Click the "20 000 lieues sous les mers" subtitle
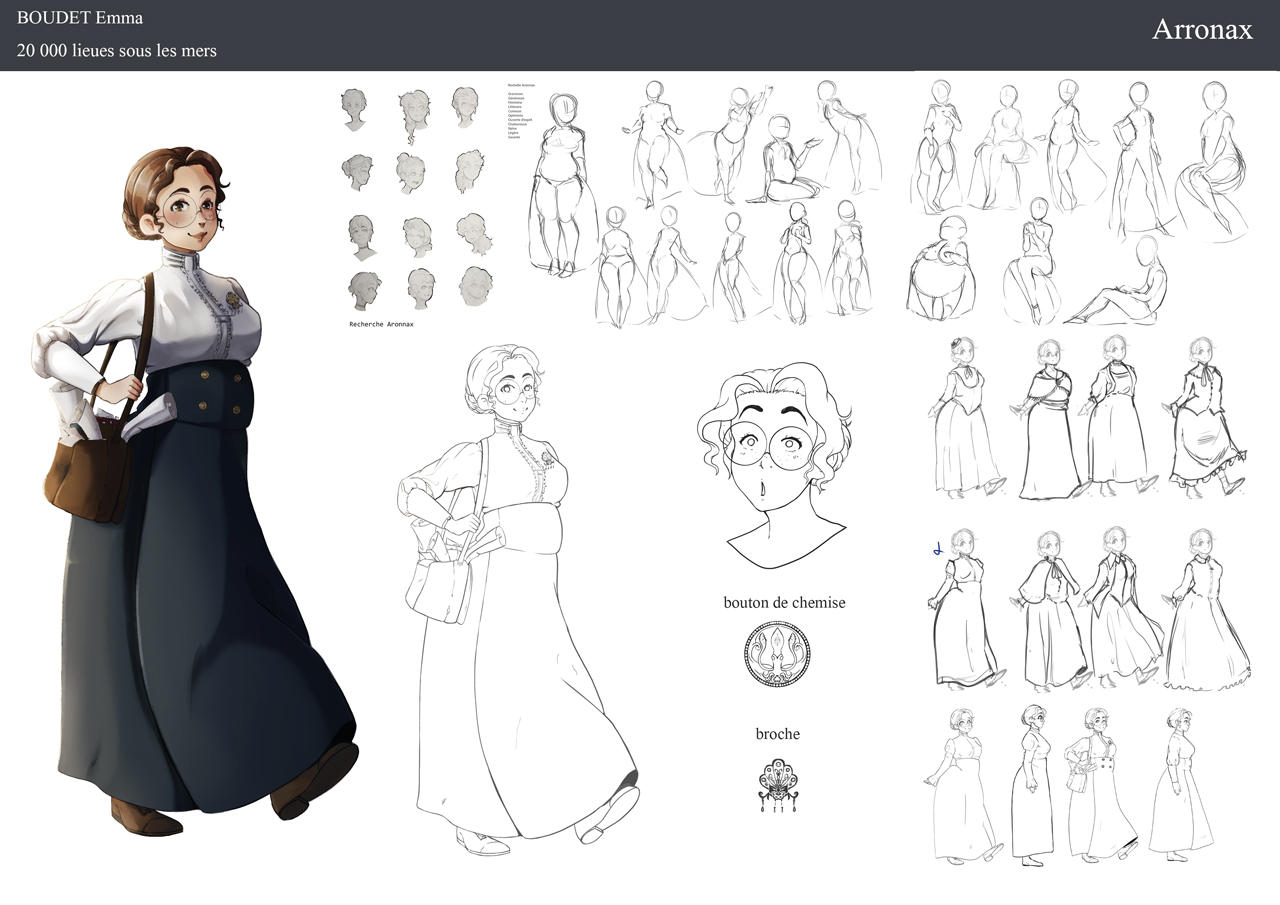 [x=117, y=50]
